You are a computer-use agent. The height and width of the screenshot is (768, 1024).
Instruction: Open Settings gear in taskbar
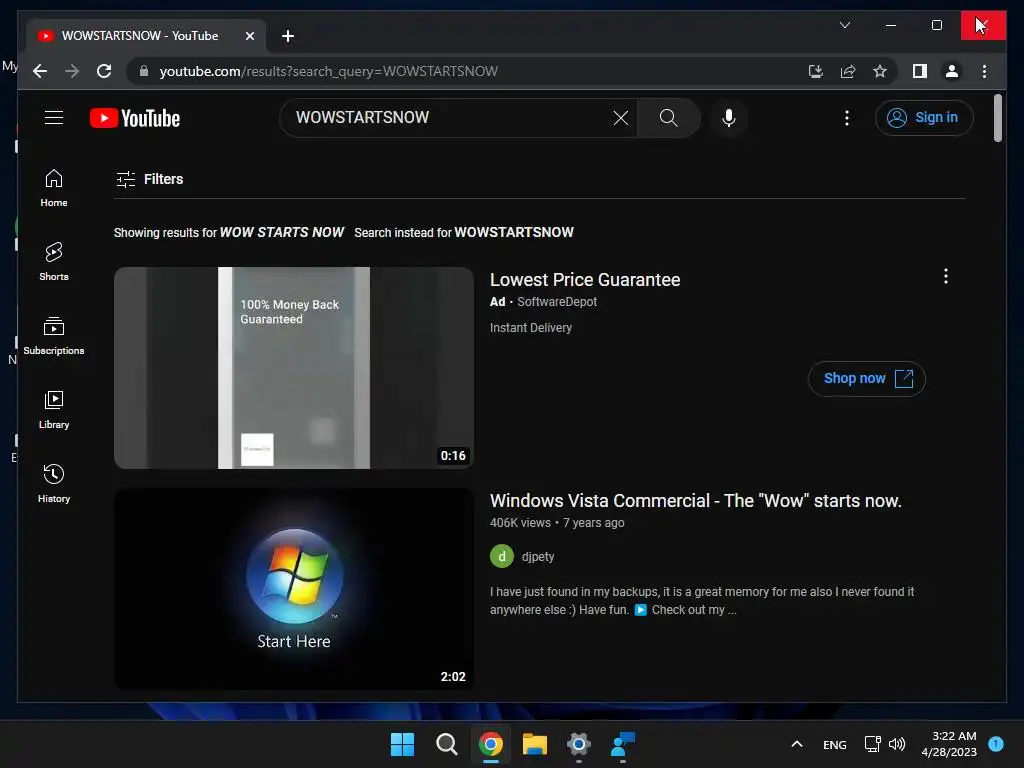tap(579, 744)
